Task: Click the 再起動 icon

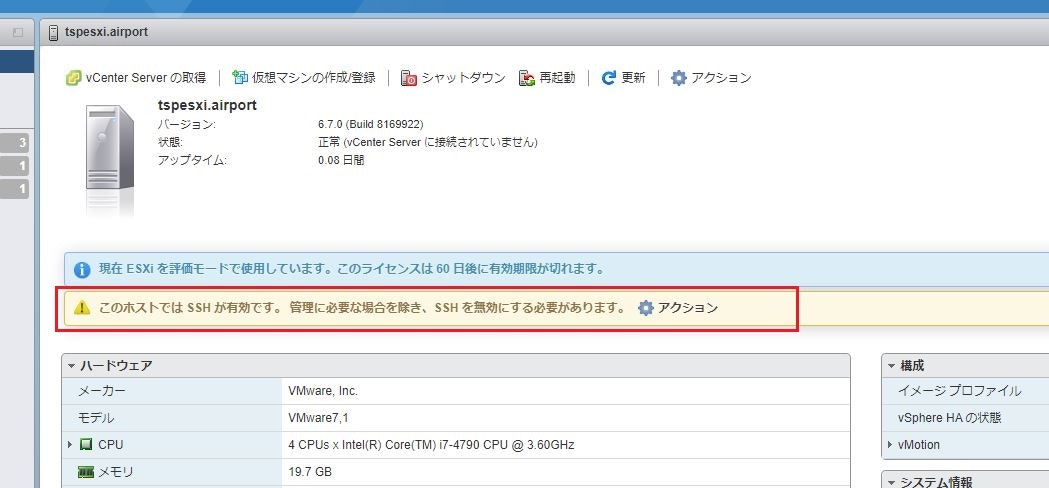Action: point(527,78)
